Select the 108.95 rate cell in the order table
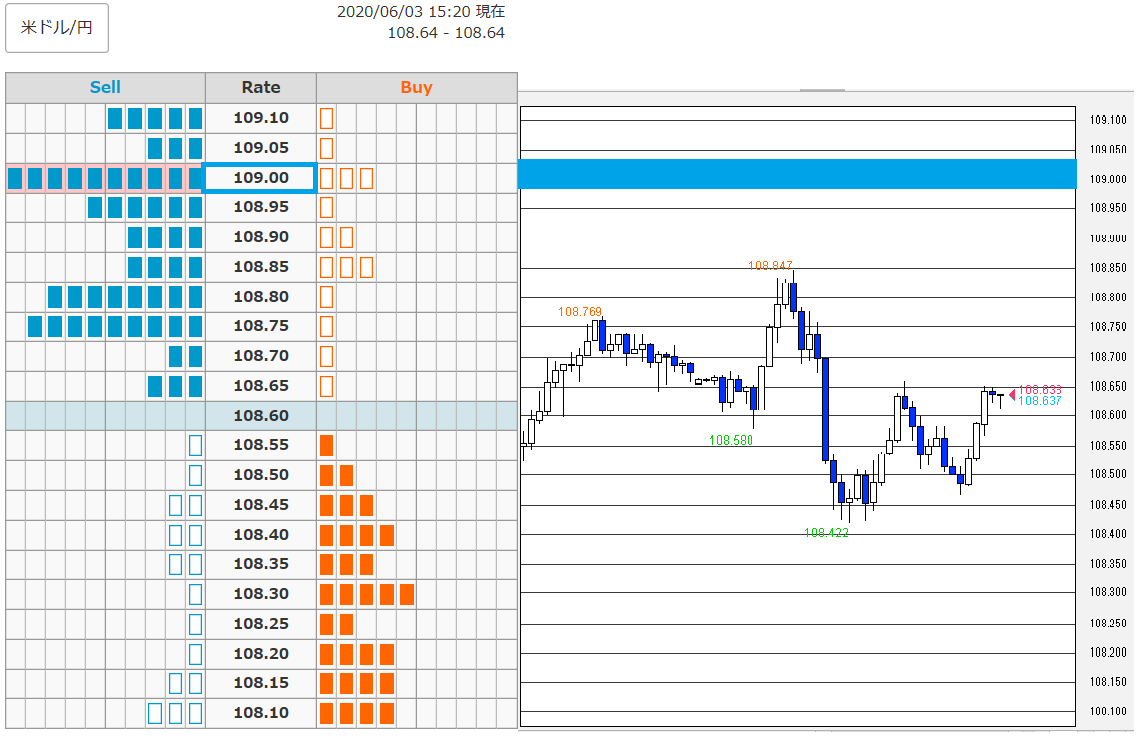 [x=261, y=207]
